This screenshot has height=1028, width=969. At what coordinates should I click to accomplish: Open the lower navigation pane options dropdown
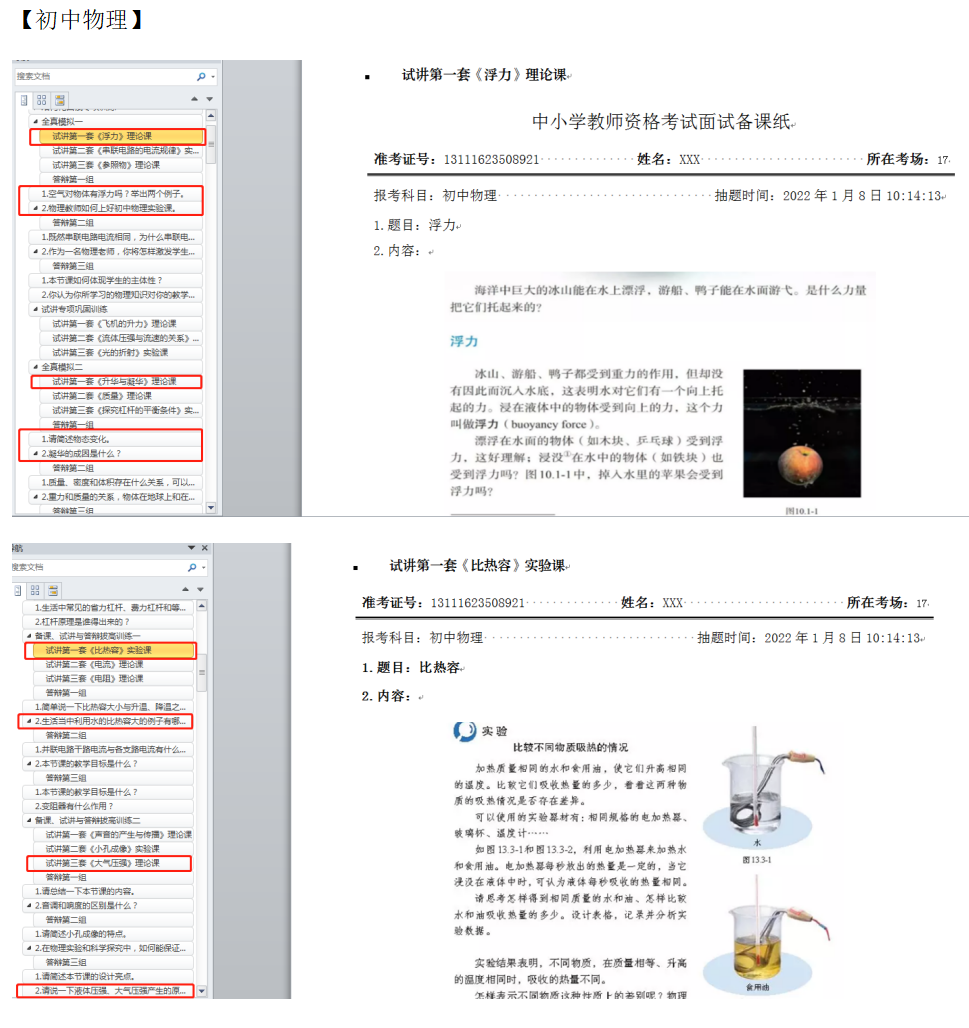[191, 549]
